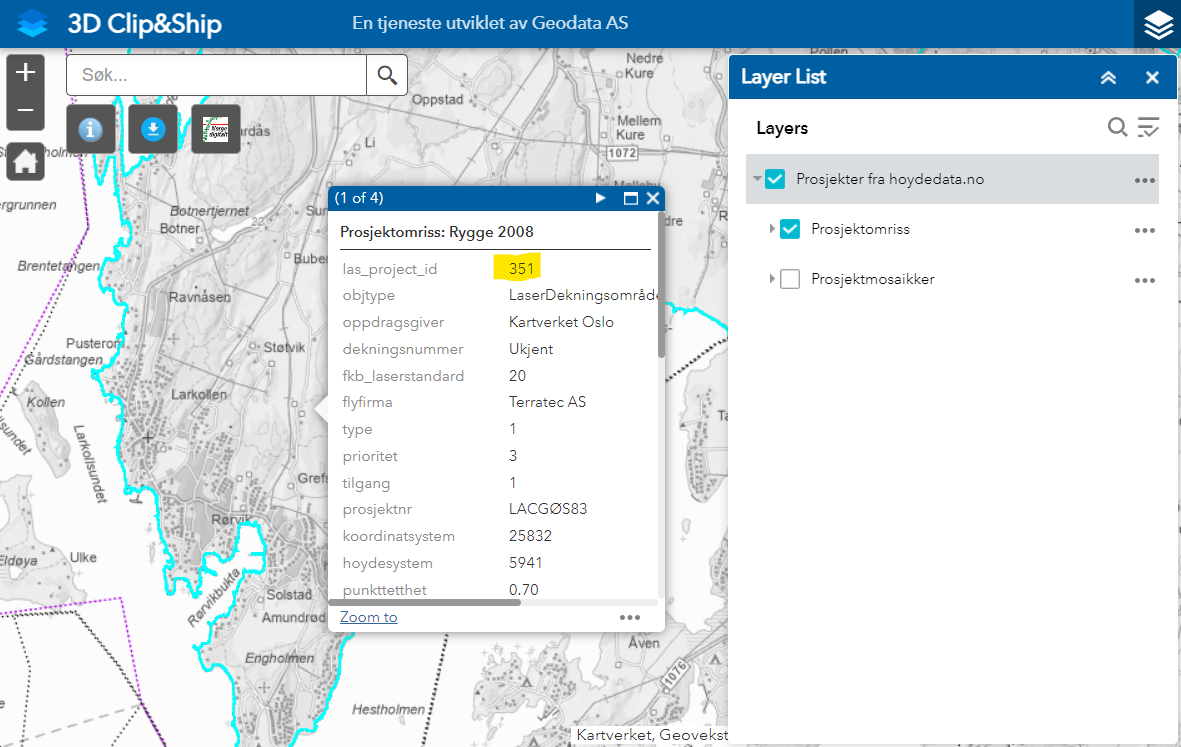Click the LACGØS83 prosjektnr value

click(x=548, y=509)
